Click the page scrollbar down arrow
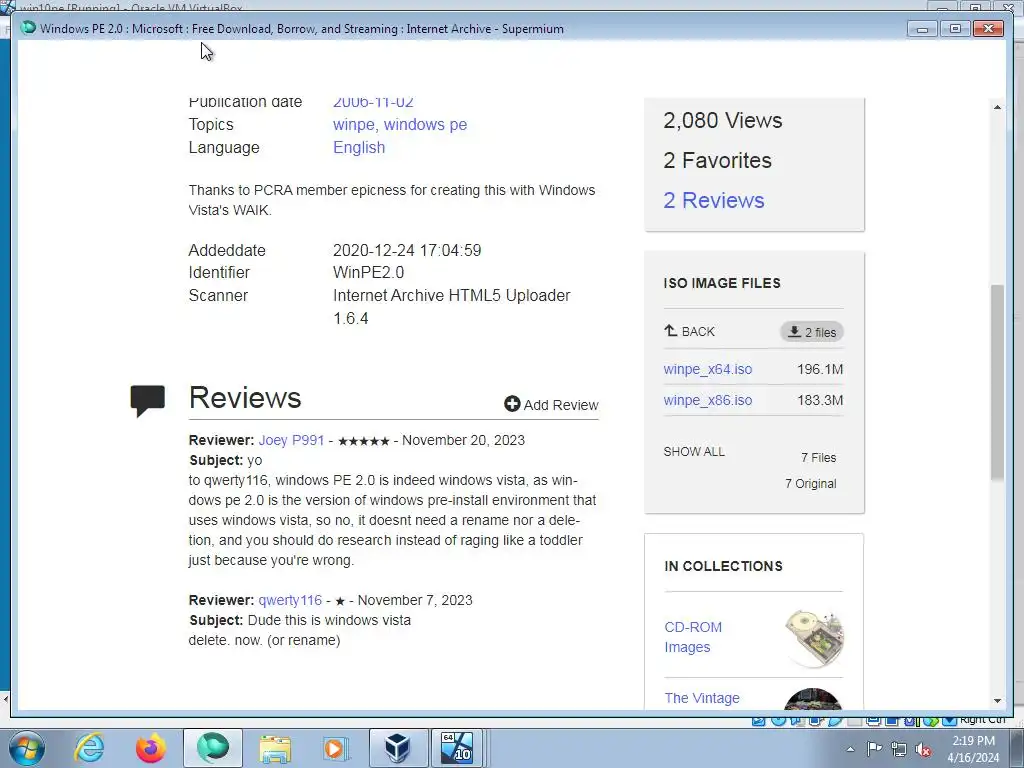This screenshot has width=1024, height=768. click(x=997, y=701)
